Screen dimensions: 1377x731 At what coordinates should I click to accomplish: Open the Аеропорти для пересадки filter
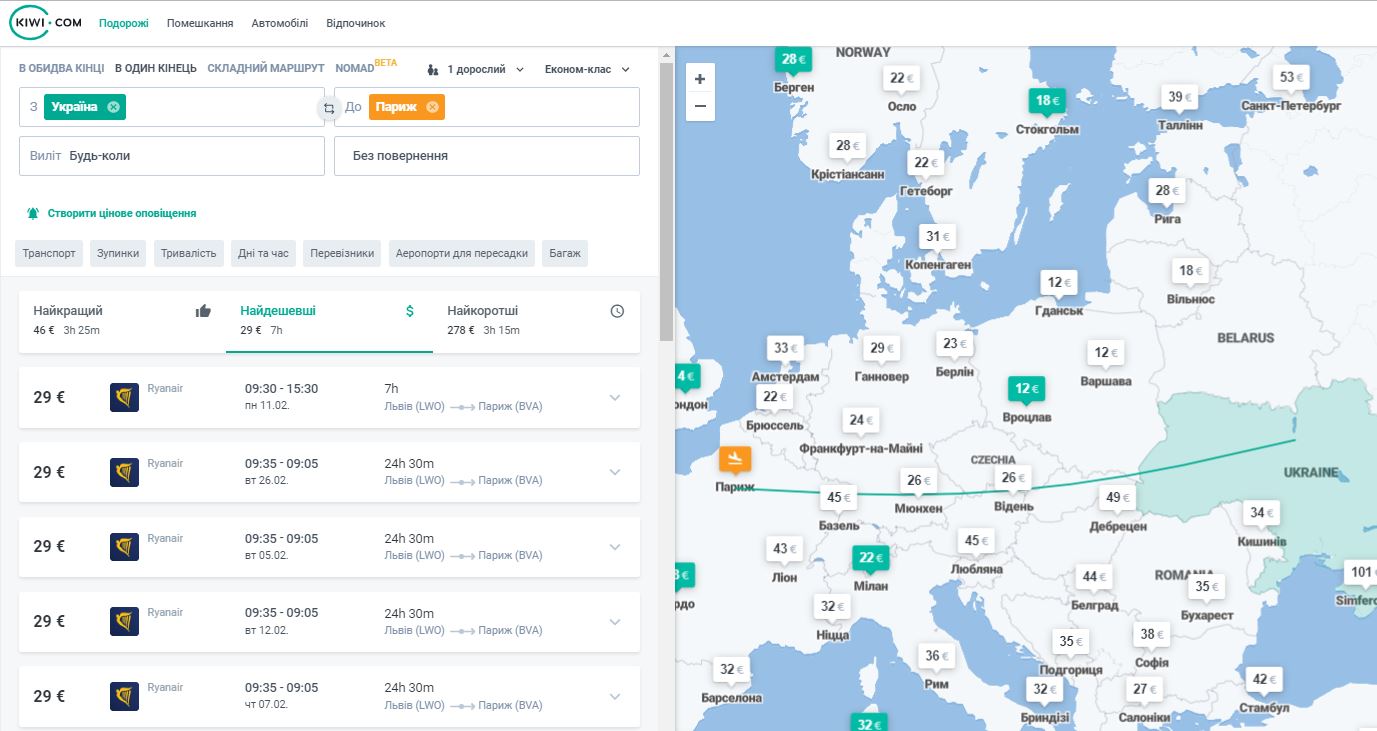point(462,254)
